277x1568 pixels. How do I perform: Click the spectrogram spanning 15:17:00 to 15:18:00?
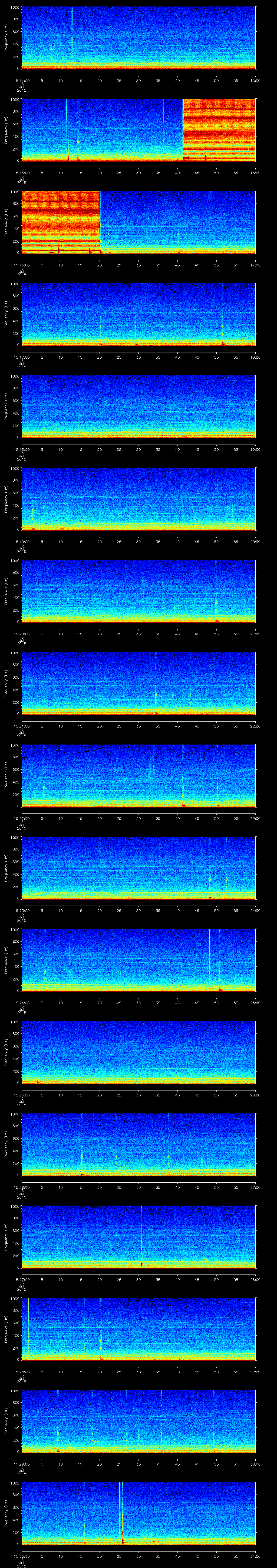click(139, 314)
